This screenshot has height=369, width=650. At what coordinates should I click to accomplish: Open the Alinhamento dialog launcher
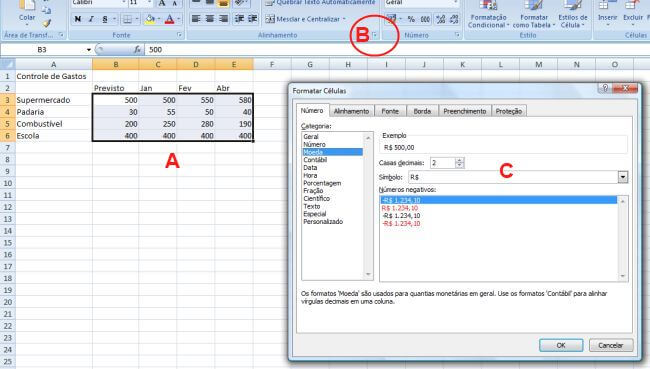(374, 35)
